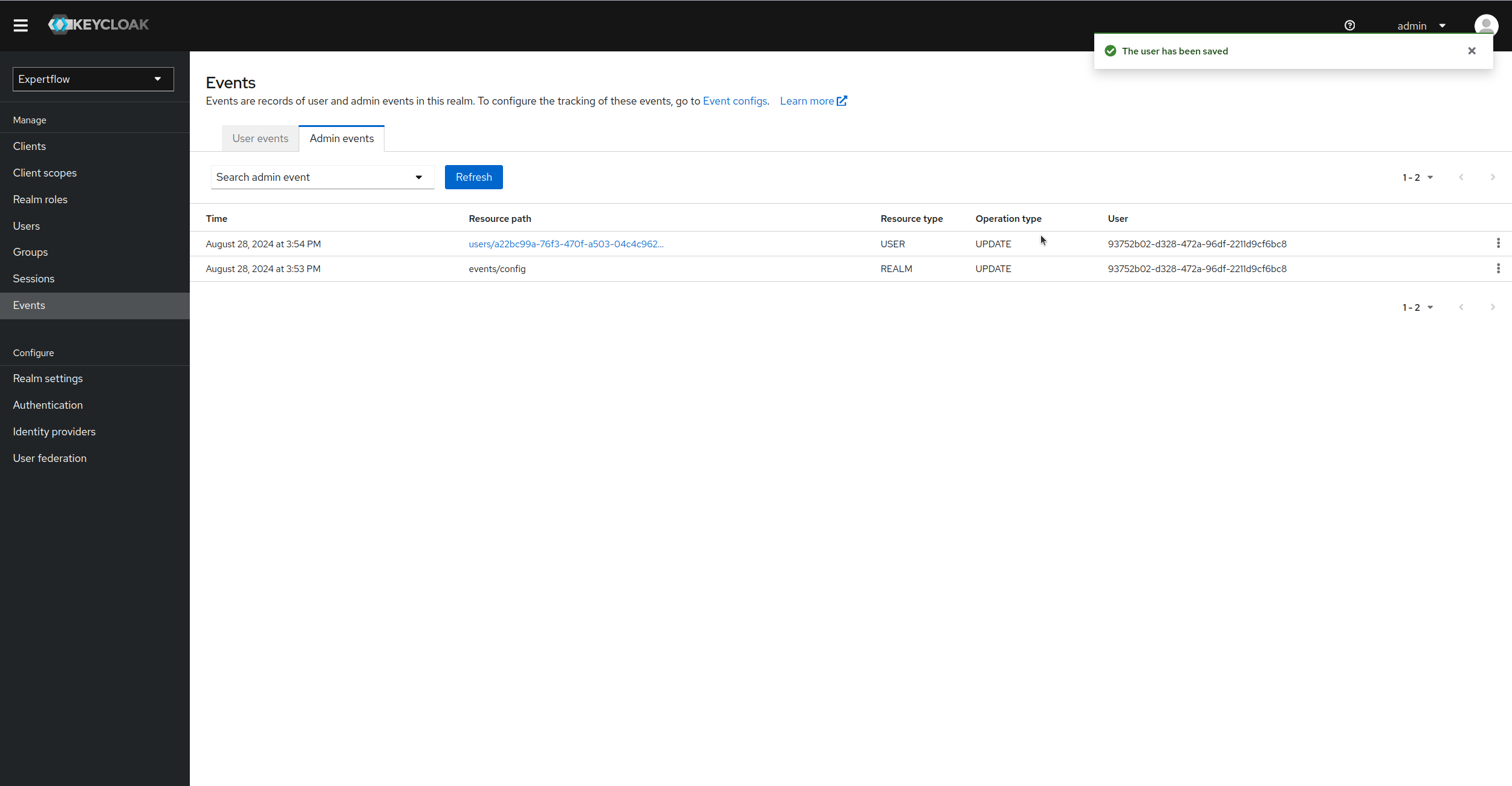
Task: Click inside the Search admin event field
Action: (302, 177)
